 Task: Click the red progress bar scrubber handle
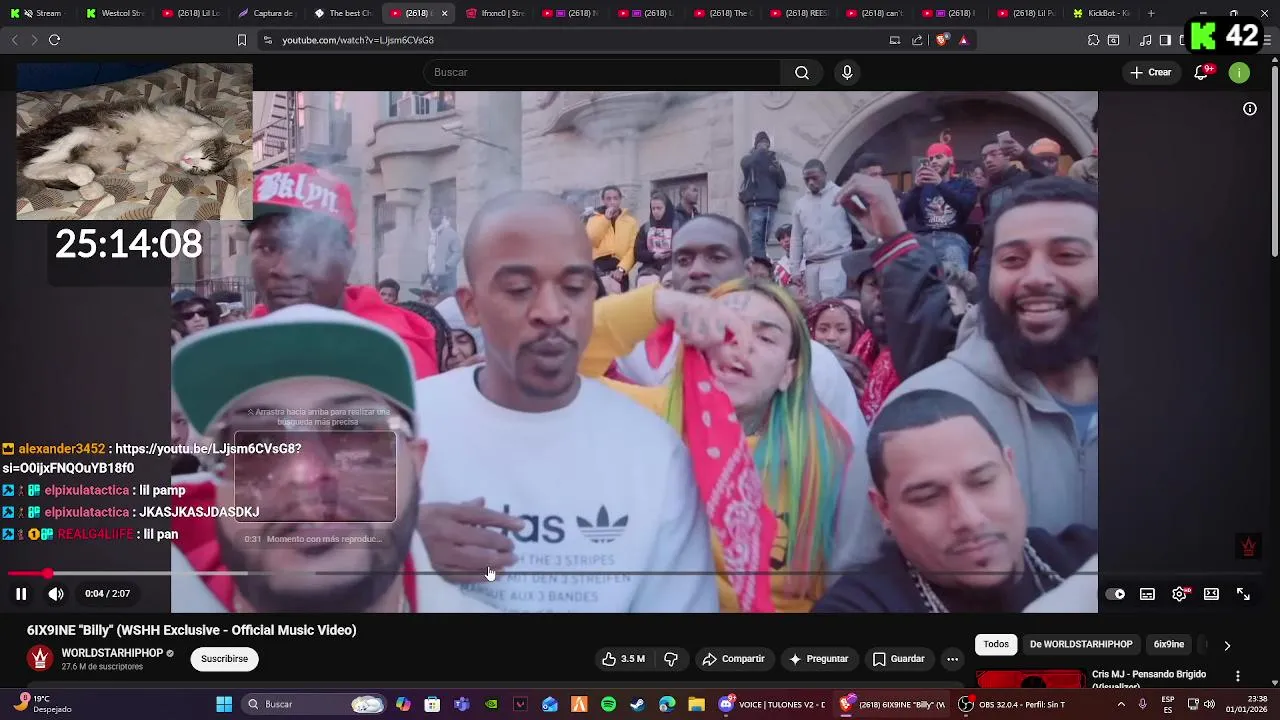(x=47, y=573)
